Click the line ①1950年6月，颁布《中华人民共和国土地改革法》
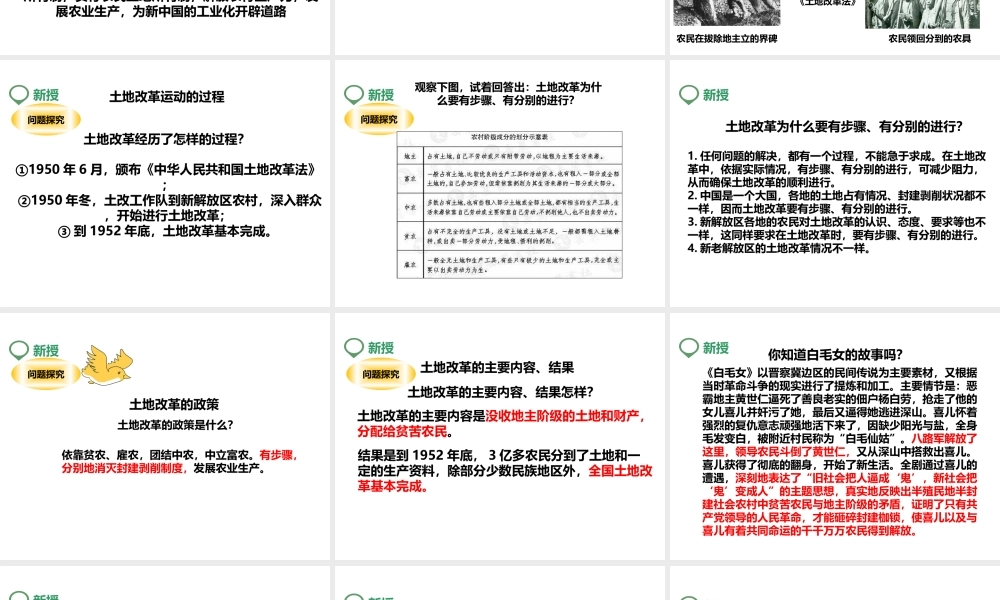The width and height of the screenshot is (1000, 600). [166, 170]
